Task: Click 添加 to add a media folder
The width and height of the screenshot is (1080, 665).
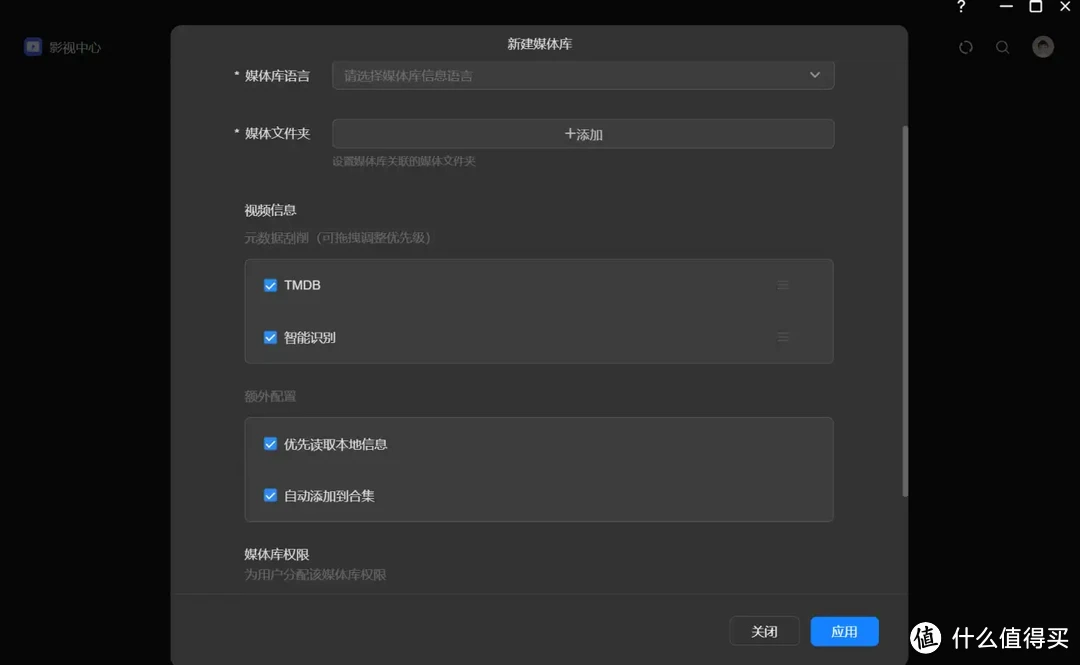Action: click(x=583, y=133)
